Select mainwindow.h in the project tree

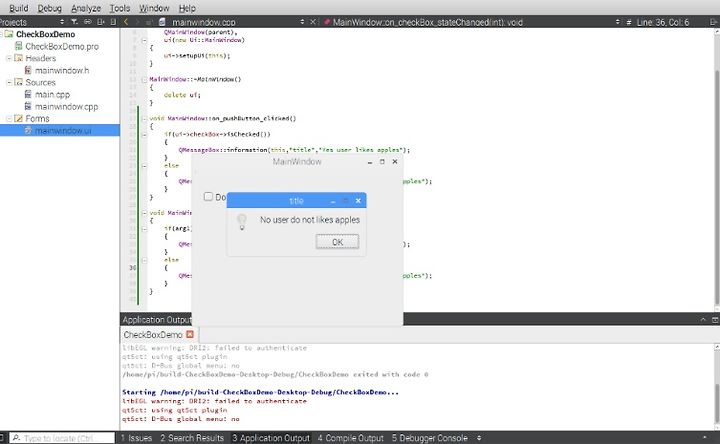[x=62, y=70]
